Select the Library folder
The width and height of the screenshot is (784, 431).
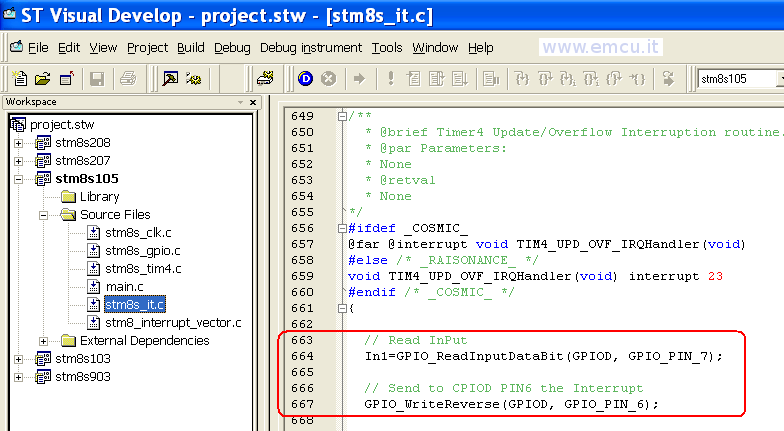100,196
